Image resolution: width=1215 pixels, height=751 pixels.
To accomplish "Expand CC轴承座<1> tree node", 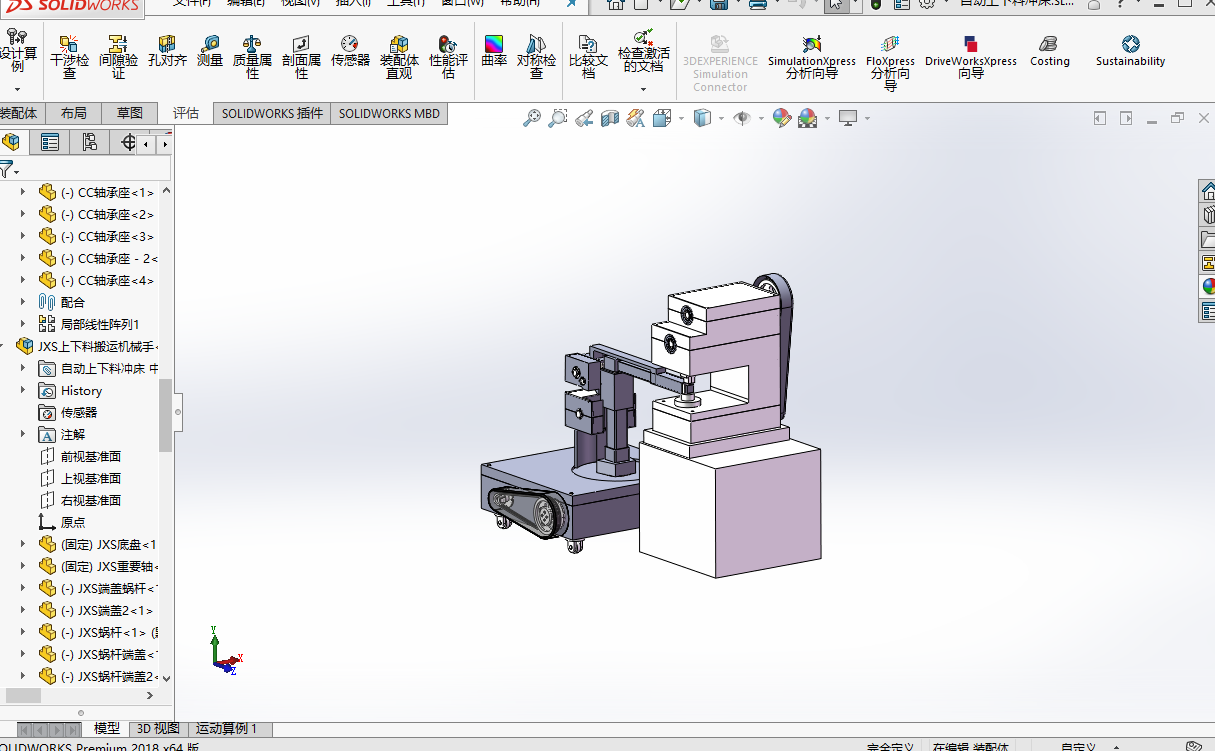I will click(23, 192).
